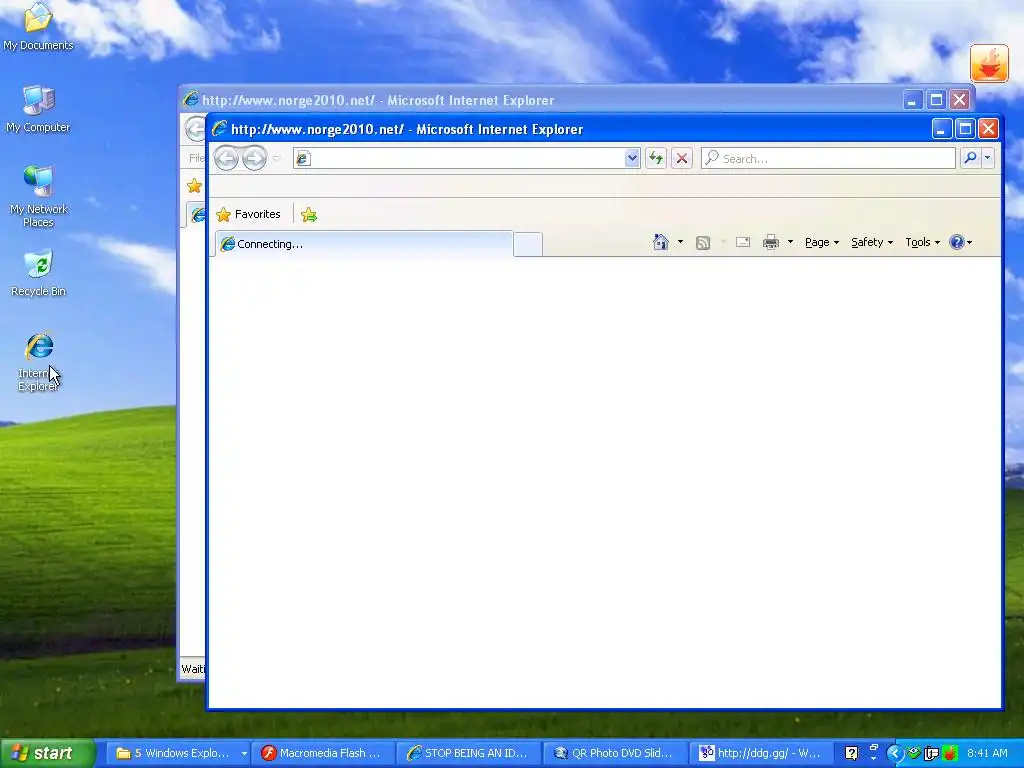
Task: Expand the Help dropdown arrow
Action: (970, 242)
